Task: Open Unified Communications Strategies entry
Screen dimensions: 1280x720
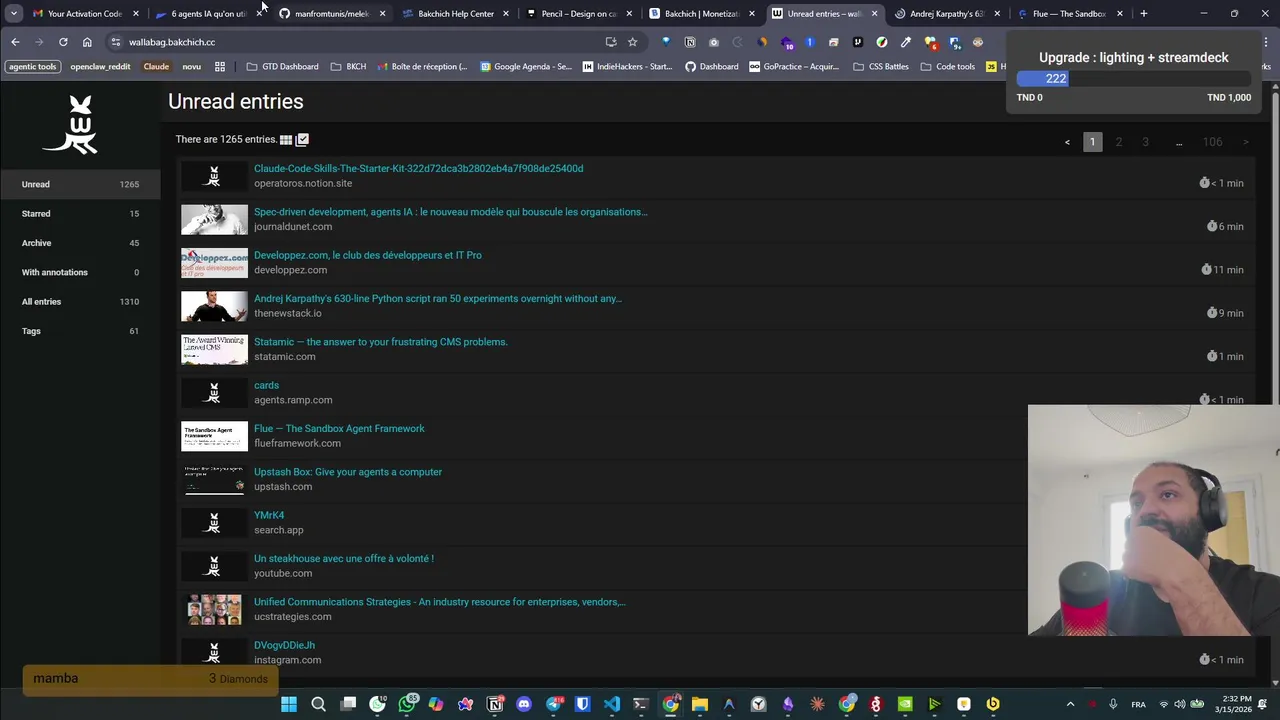Action: click(439, 602)
